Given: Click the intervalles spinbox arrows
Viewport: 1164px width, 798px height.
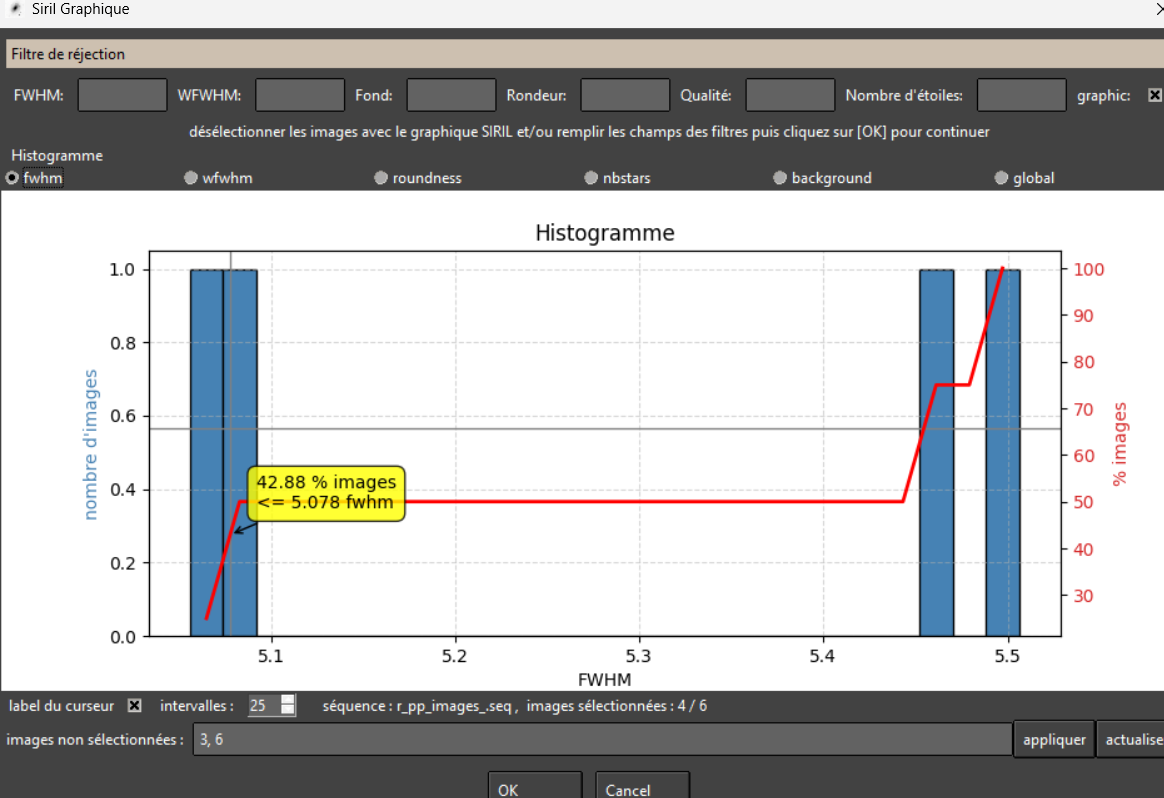Looking at the screenshot, I should tap(288, 706).
